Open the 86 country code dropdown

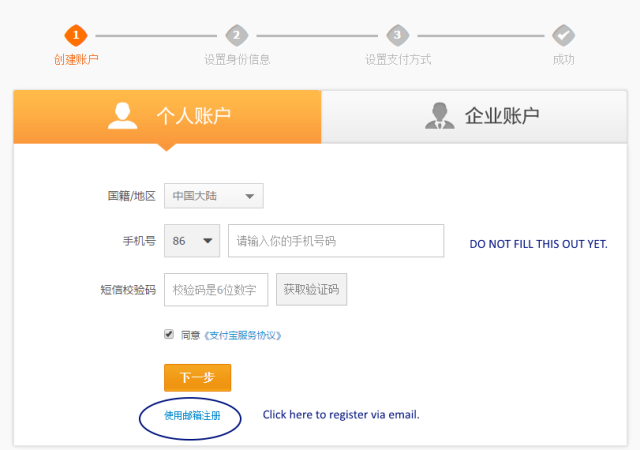coord(192,241)
